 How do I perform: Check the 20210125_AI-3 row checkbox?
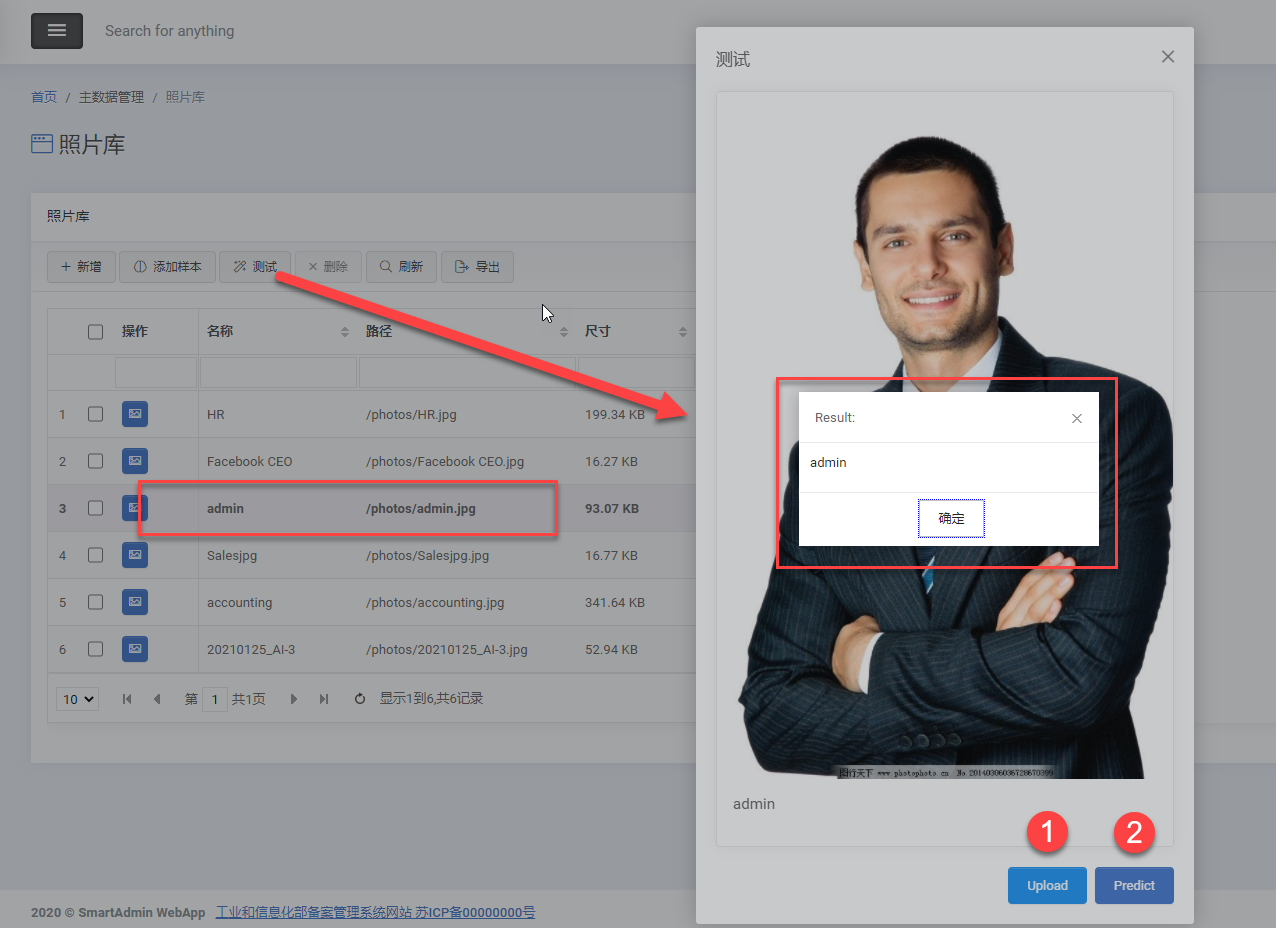pos(95,649)
